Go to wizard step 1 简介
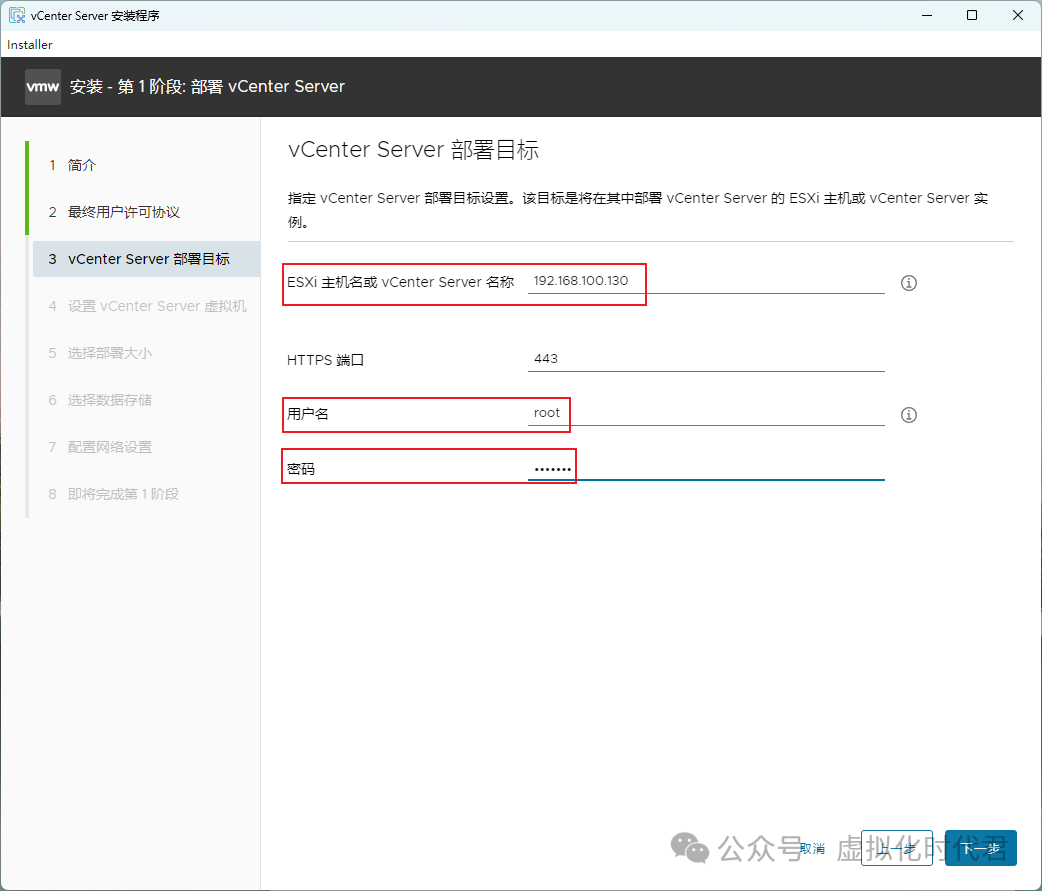1042x891 pixels. (x=73, y=165)
